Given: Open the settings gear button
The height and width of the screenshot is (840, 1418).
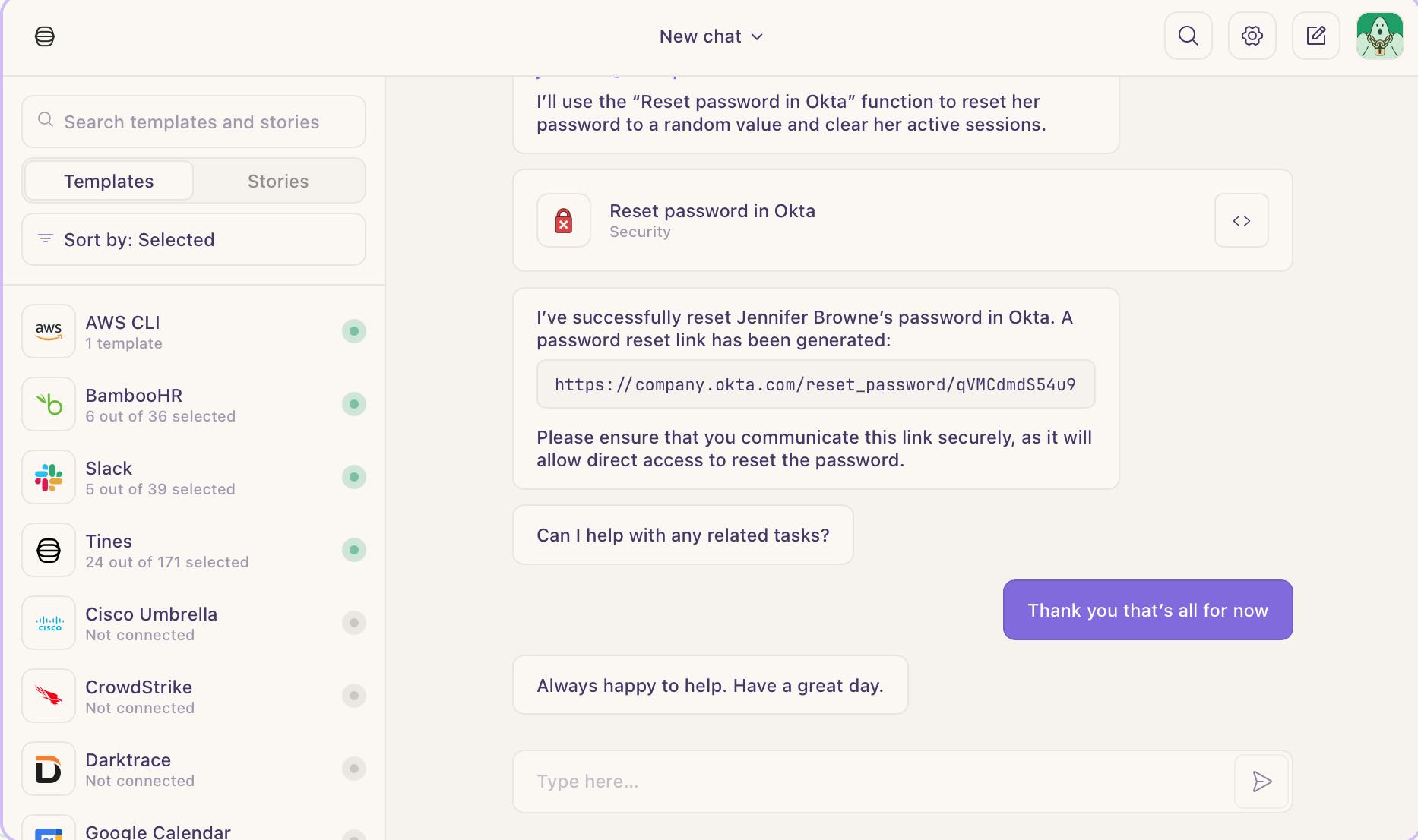Looking at the screenshot, I should [x=1252, y=36].
